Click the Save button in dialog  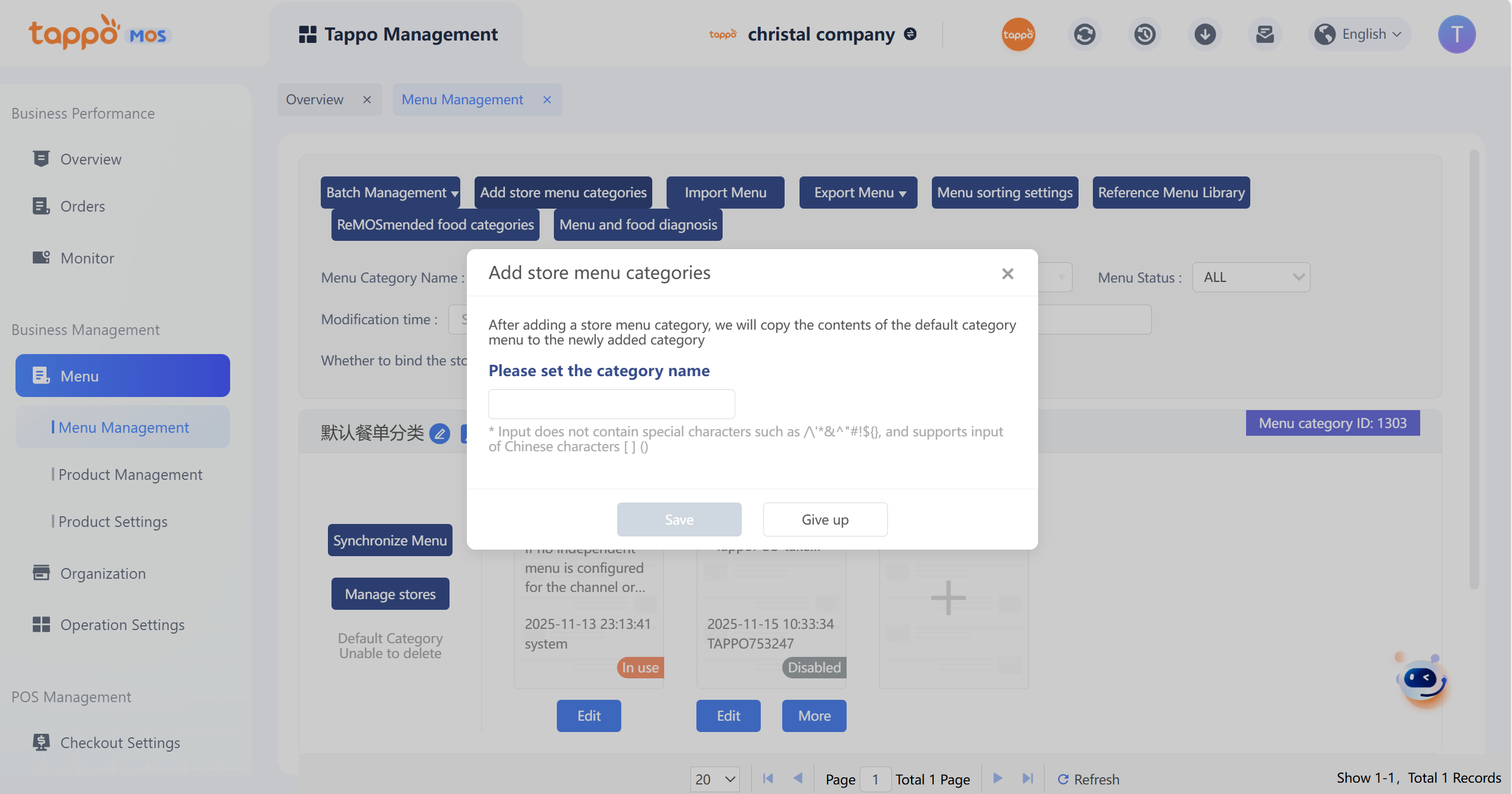679,520
